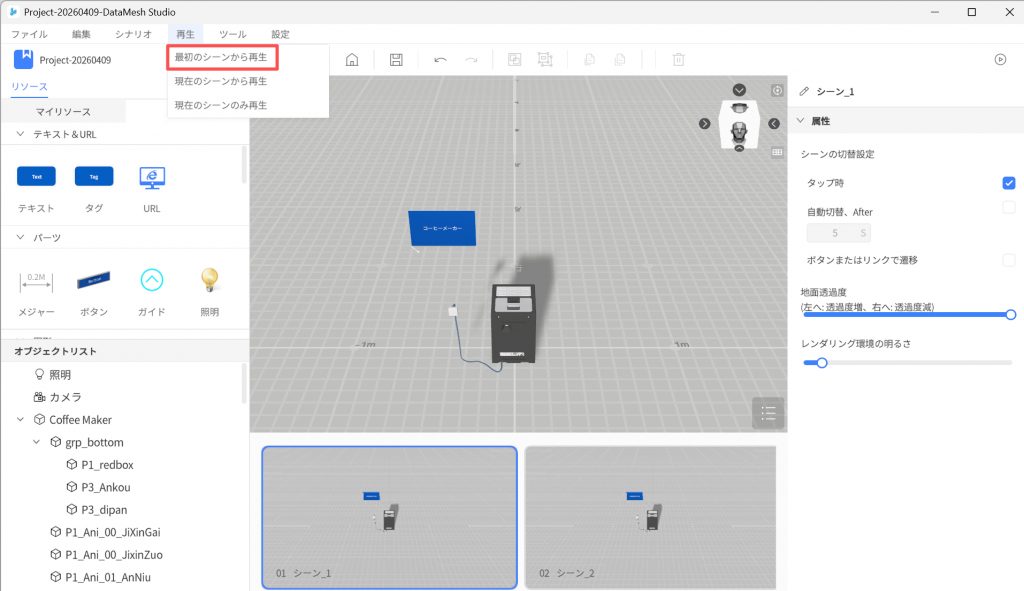Screen dimensions: 1024x591
Task: Collapse the 属性 properties section
Action: tap(800, 121)
